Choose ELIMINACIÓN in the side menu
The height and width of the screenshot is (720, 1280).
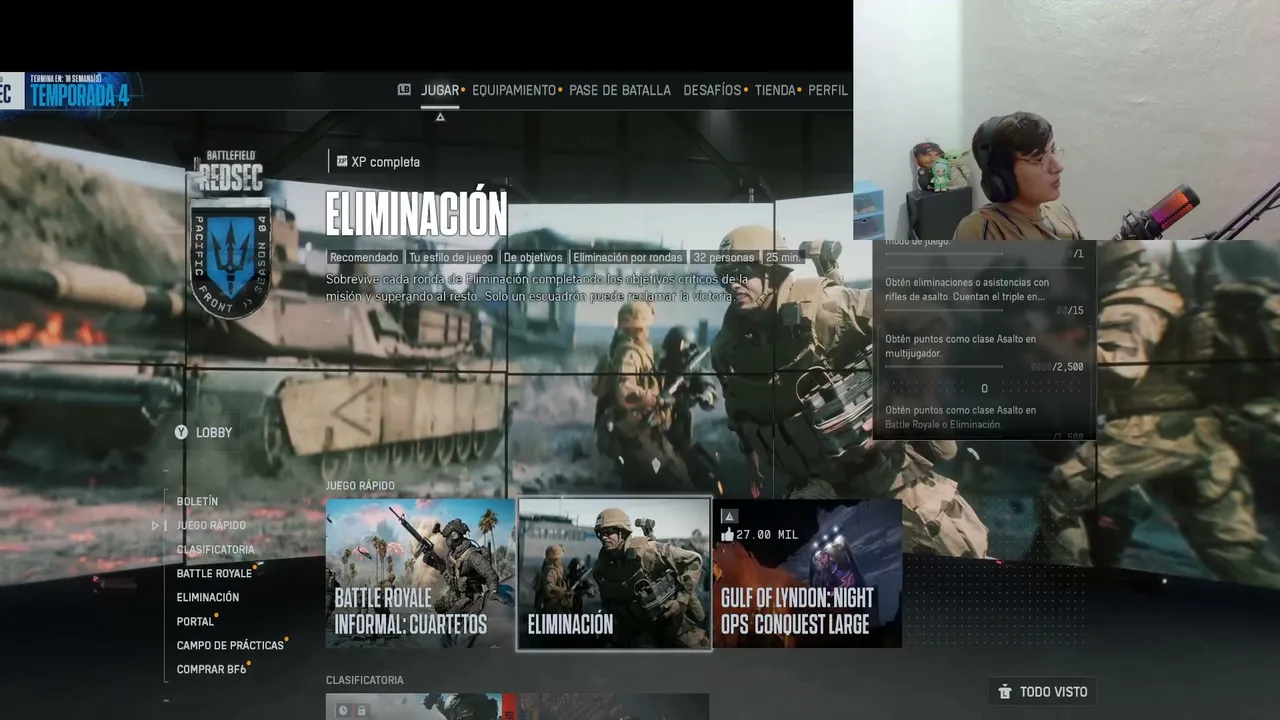pyautogui.click(x=208, y=597)
